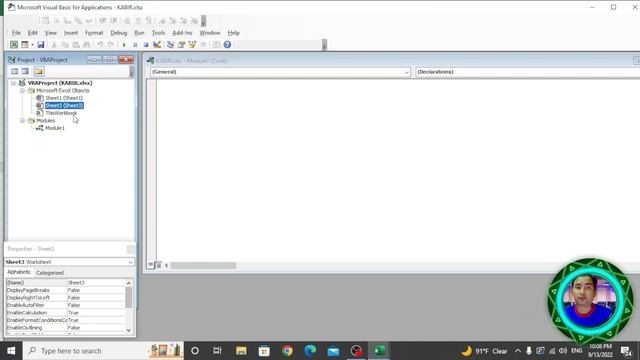Image resolution: width=640 pixels, height=360 pixels.
Task: Open the (Declarations) procedure dropdown
Action: coord(527,72)
